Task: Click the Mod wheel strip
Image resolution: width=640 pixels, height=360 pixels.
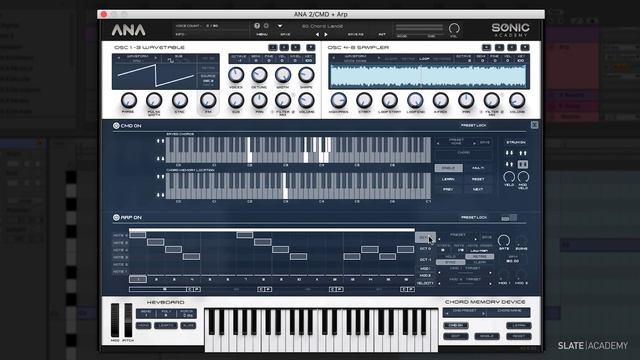Action: click(115, 320)
